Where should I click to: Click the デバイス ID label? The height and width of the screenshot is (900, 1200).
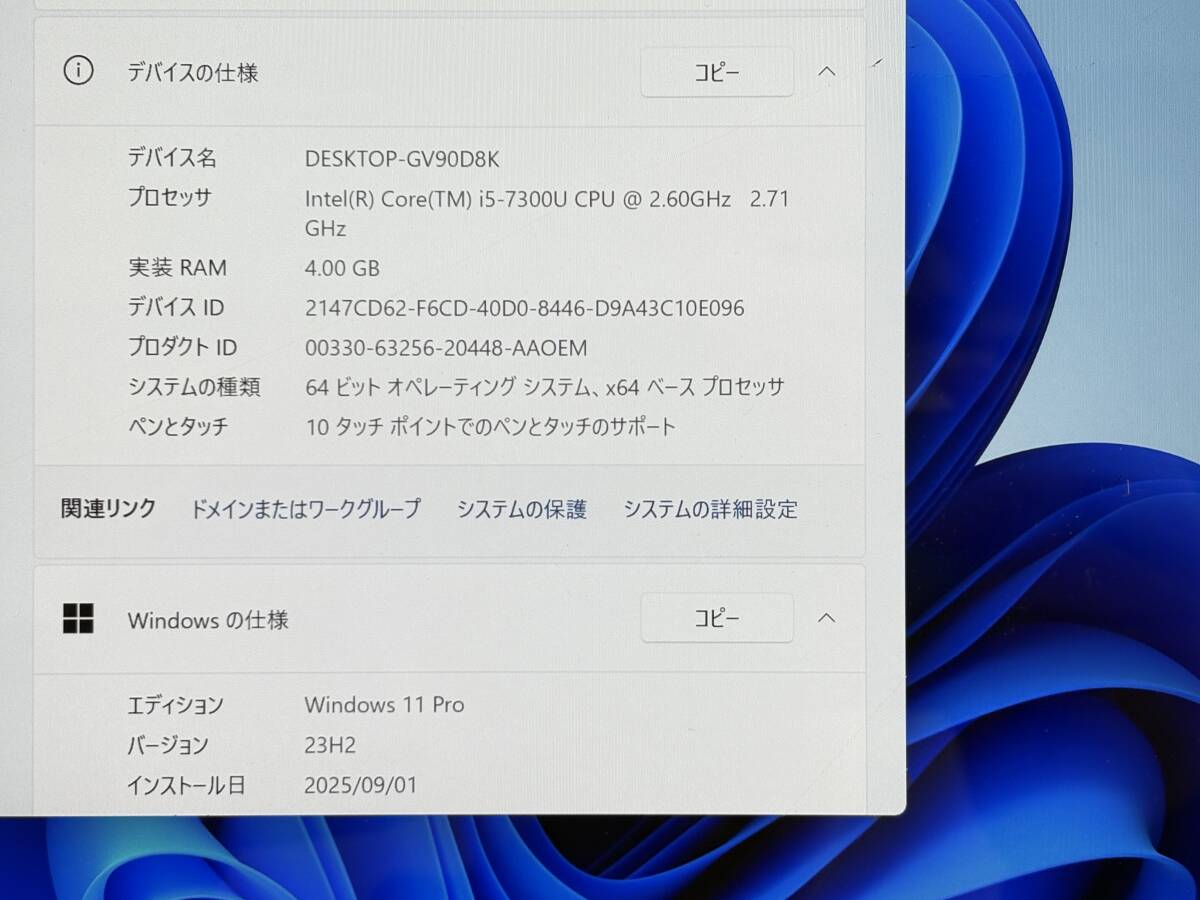click(176, 307)
